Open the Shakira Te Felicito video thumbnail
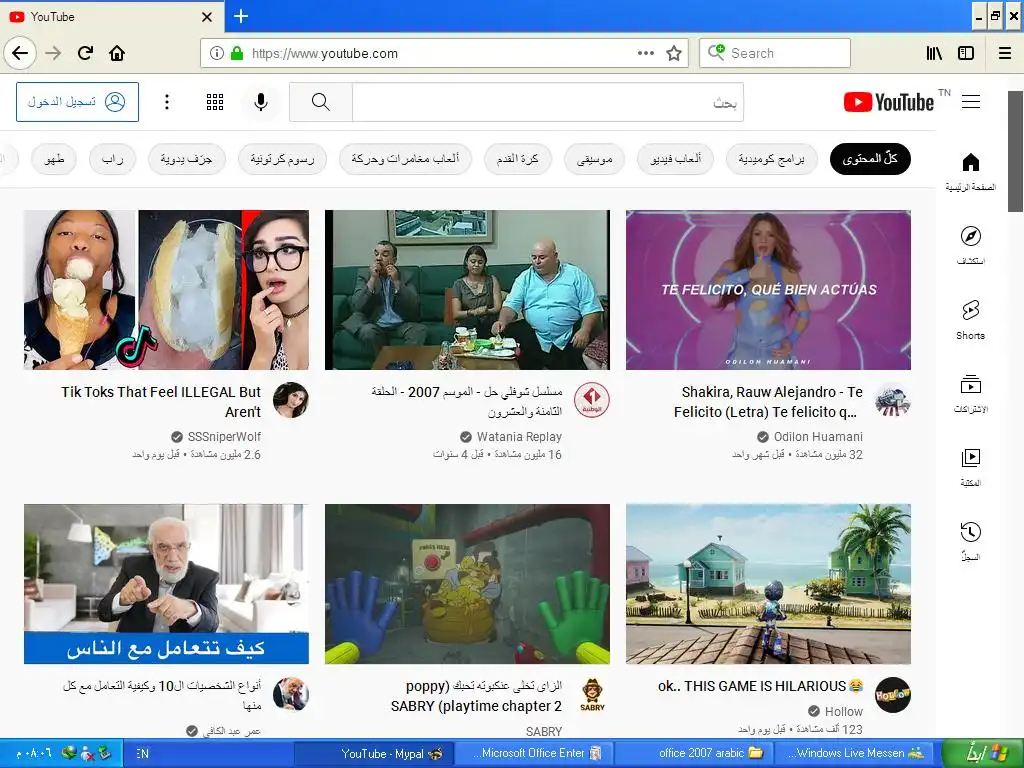 769,290
